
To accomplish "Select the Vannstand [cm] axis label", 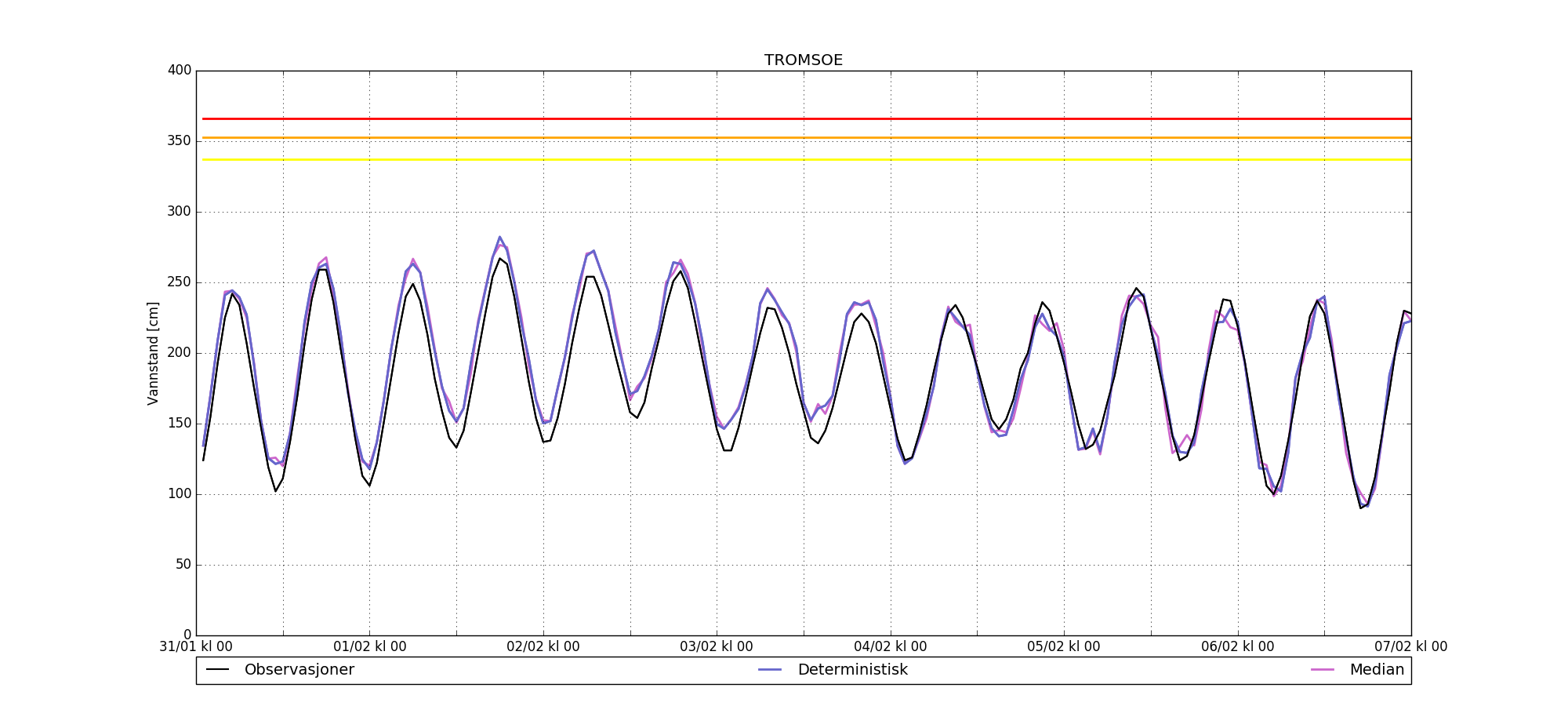I will click(153, 353).
